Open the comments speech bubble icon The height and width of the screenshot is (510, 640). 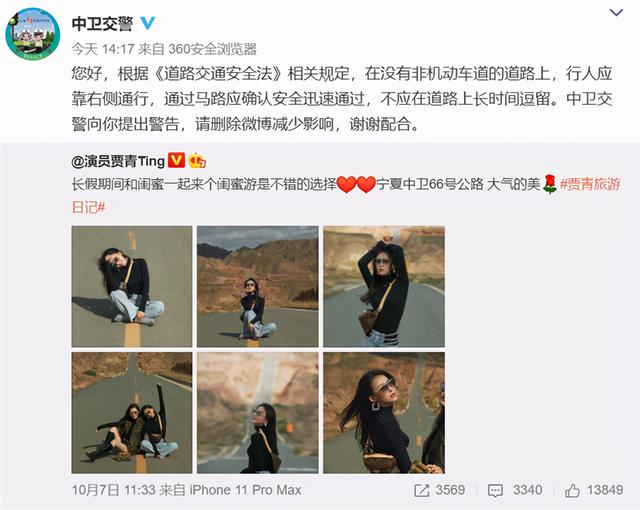(x=495, y=490)
